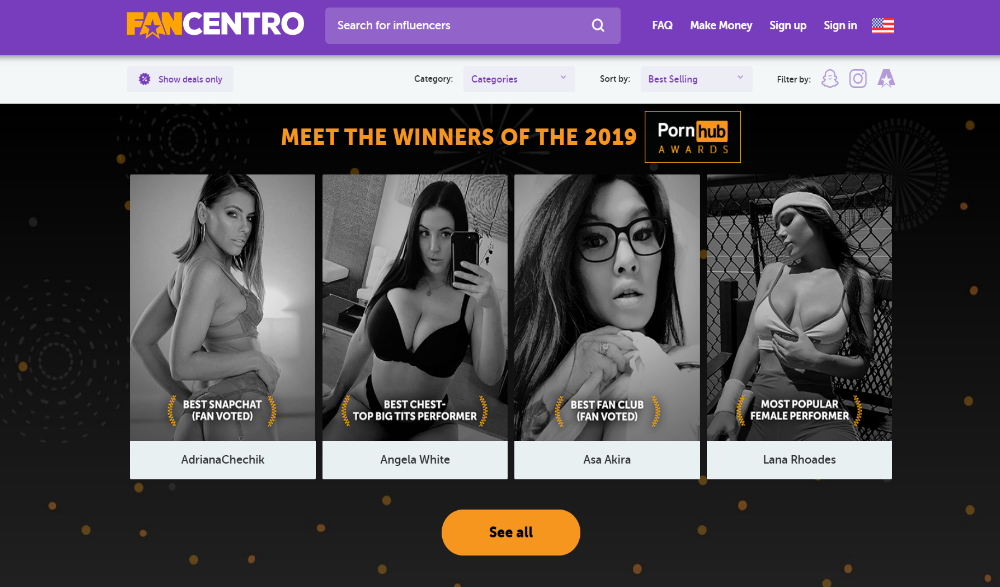Viewport: 1000px width, 587px height.
Task: Focus the Search for influencers field
Action: 473,26
